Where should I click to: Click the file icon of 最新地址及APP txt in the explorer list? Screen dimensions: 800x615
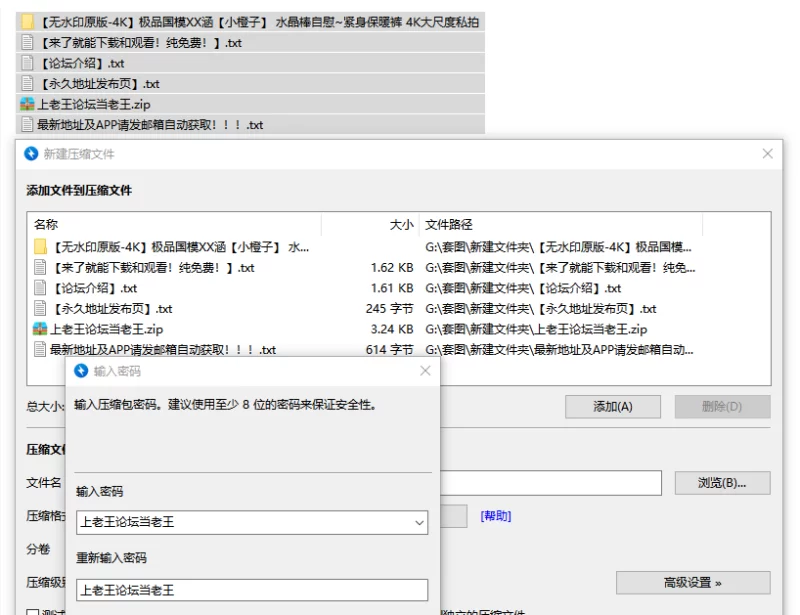click(28, 125)
